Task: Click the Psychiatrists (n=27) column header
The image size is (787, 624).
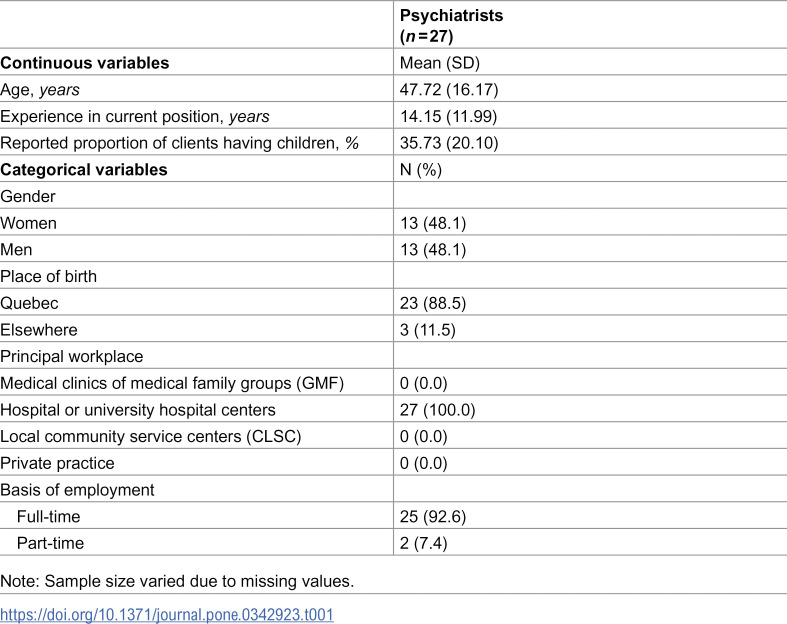Action: click(x=451, y=26)
